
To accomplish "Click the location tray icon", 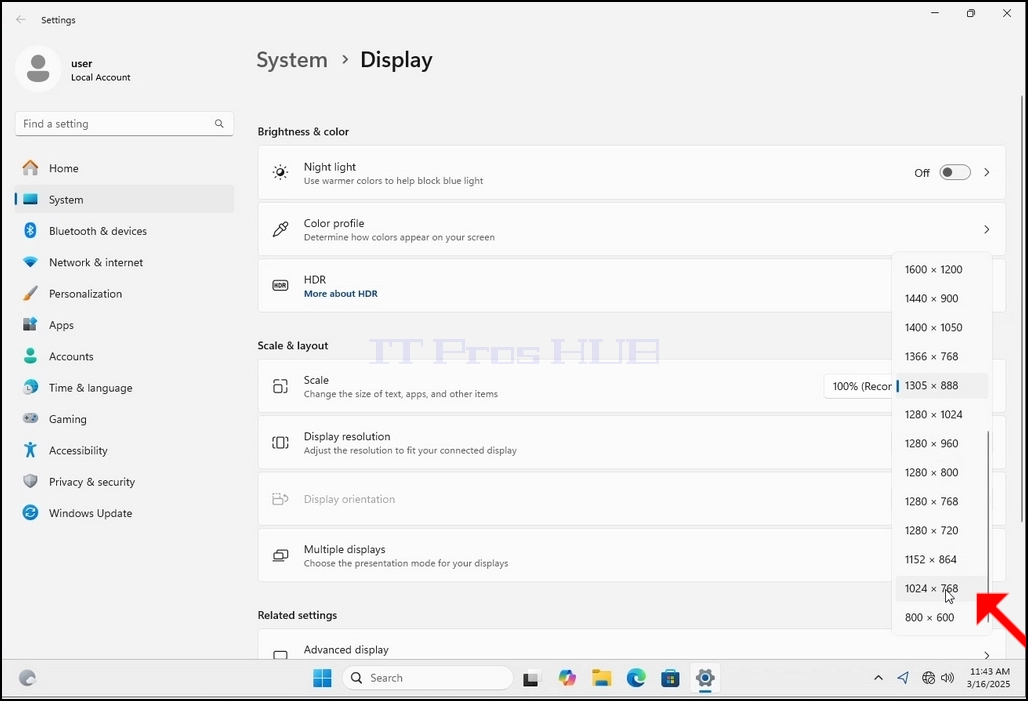I will pos(903,678).
